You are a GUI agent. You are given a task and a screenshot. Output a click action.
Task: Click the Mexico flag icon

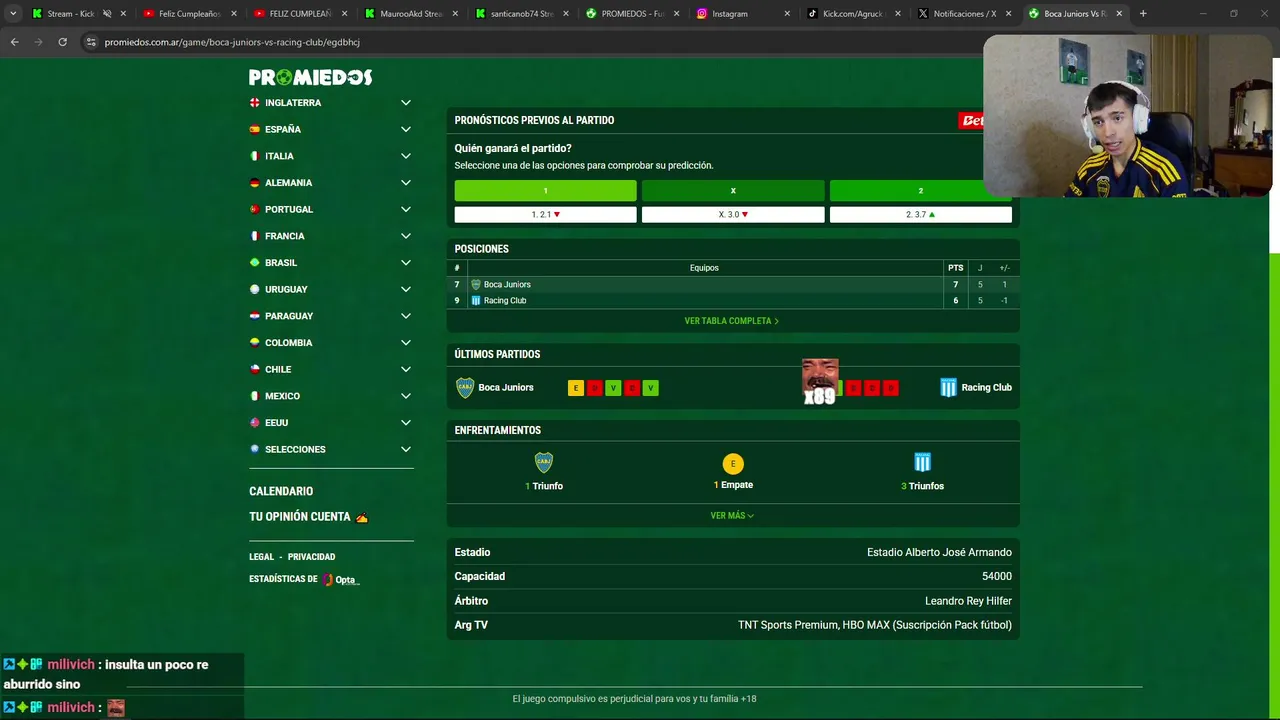click(255, 396)
